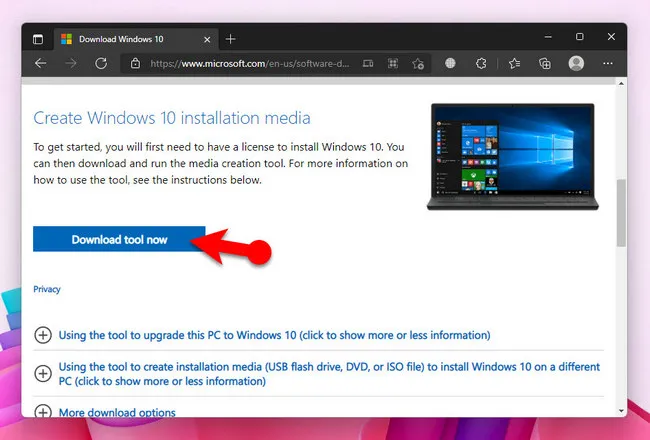The height and width of the screenshot is (440, 650).
Task: Click the scrollbar up arrow
Action: click(x=621, y=83)
